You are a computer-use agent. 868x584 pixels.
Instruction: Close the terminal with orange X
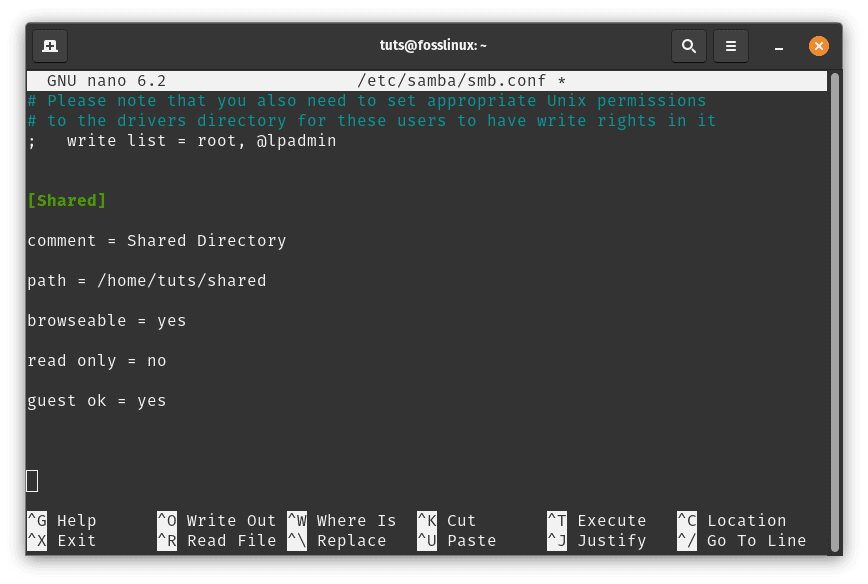point(818,46)
